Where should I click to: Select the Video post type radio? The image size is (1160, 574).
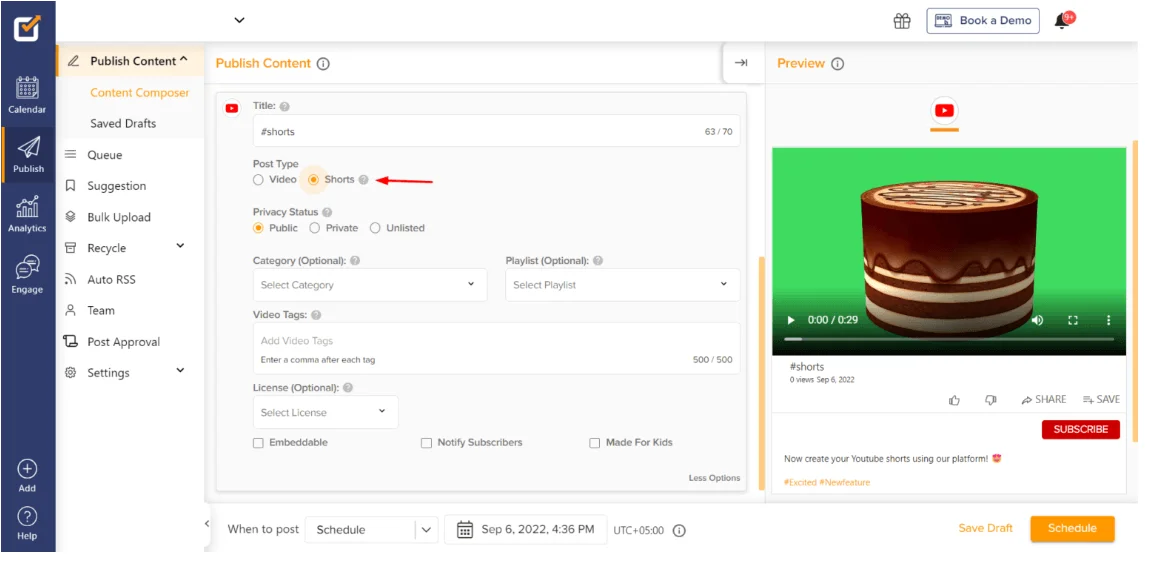click(x=259, y=180)
